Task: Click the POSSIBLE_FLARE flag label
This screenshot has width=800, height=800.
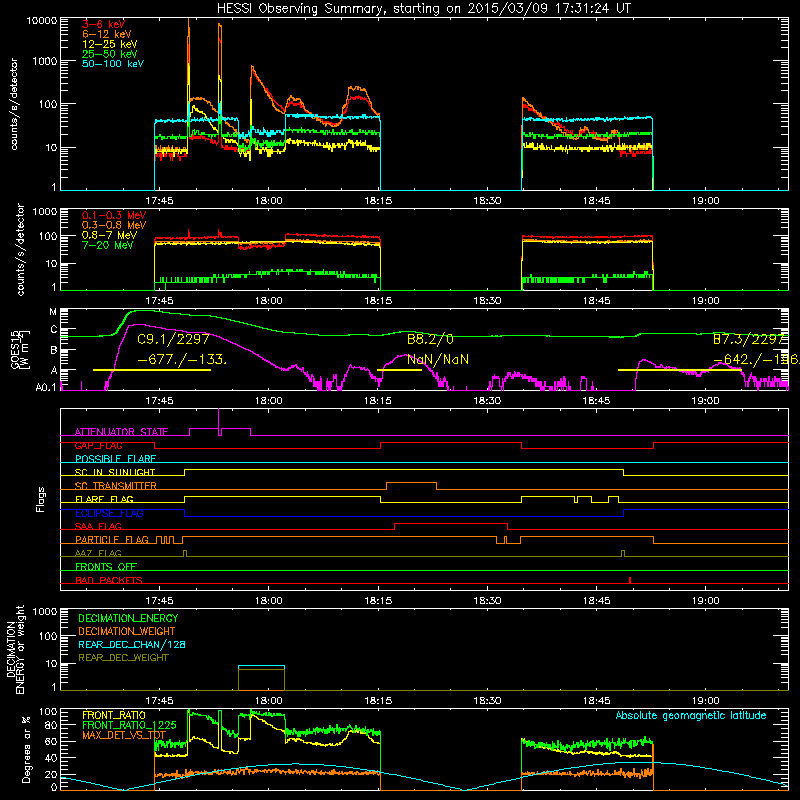Action: point(115,459)
